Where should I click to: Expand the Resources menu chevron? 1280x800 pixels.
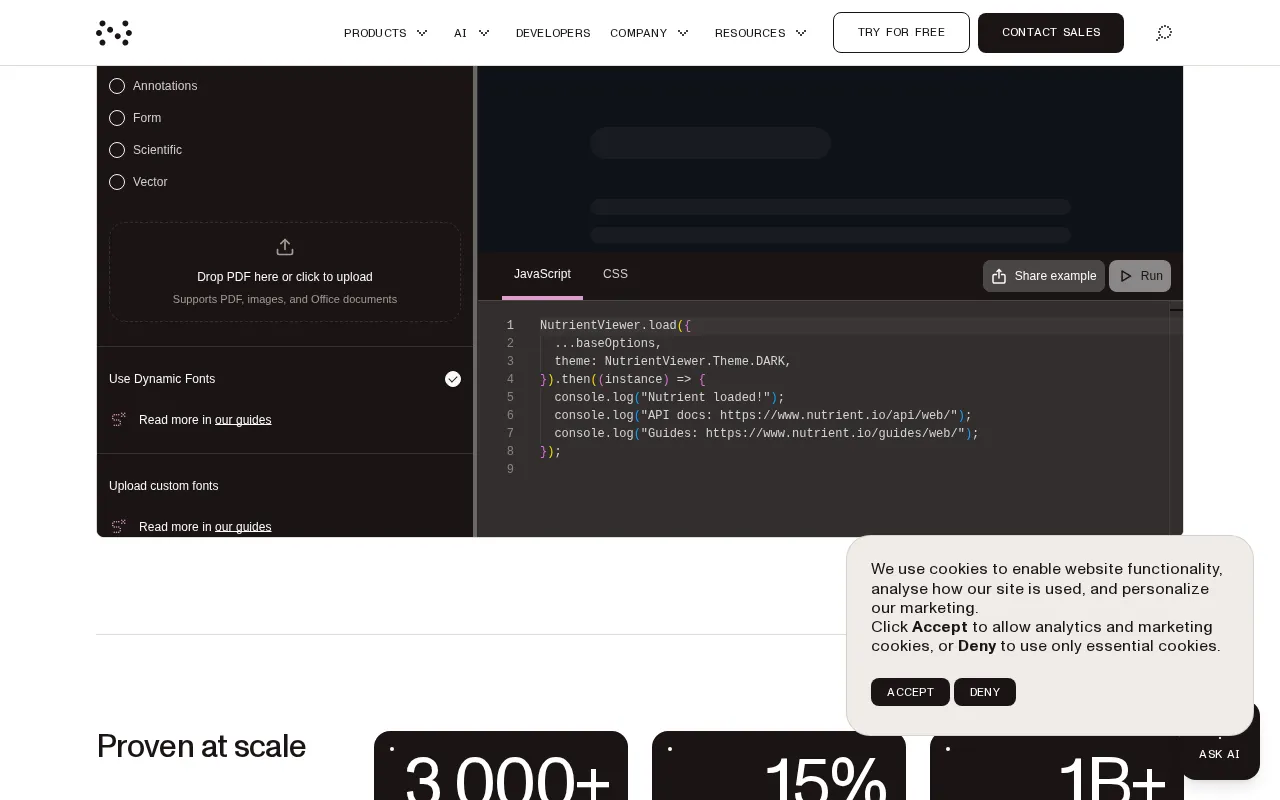801,33
